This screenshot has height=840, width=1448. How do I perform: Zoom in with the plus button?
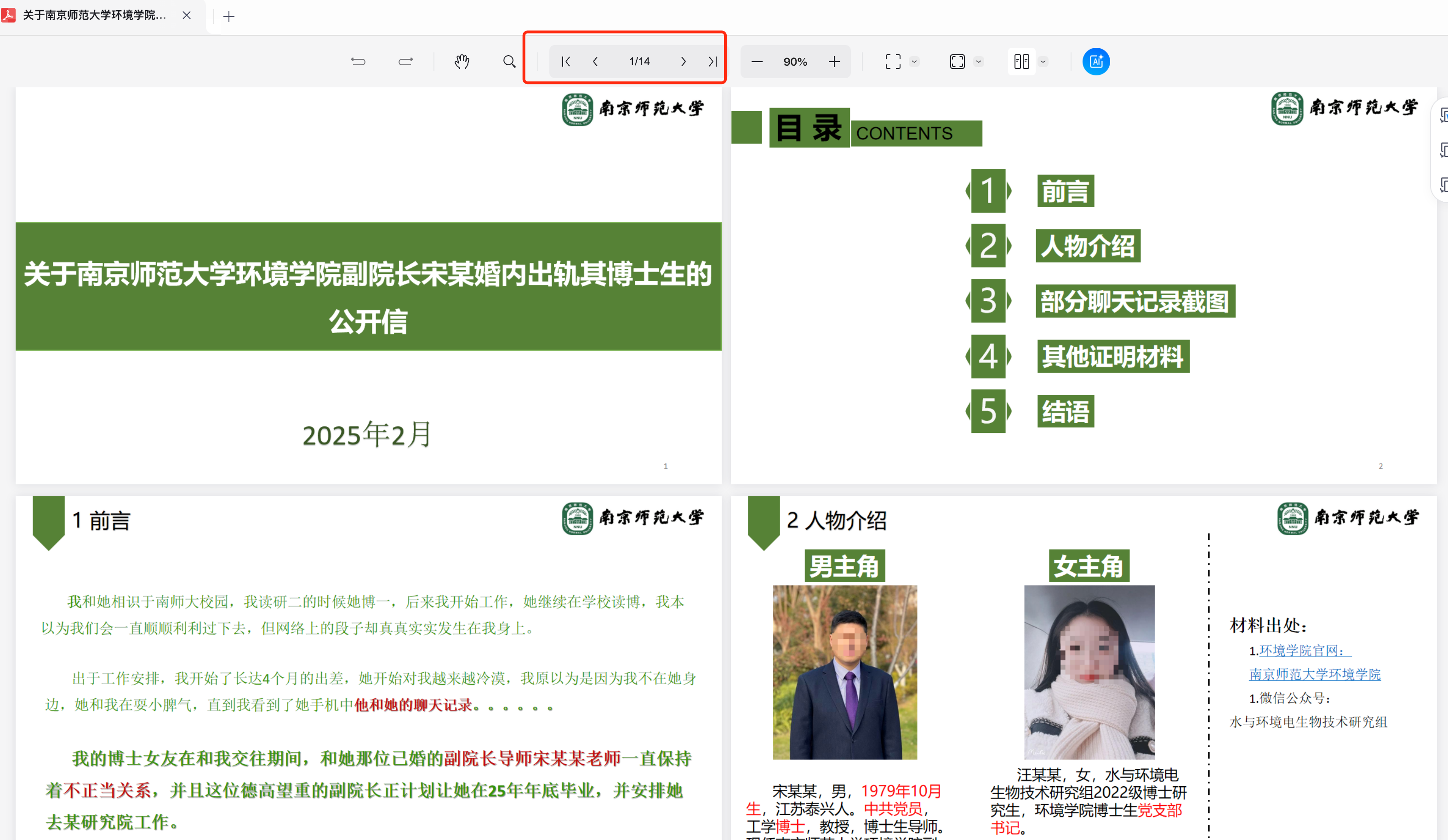pos(834,62)
